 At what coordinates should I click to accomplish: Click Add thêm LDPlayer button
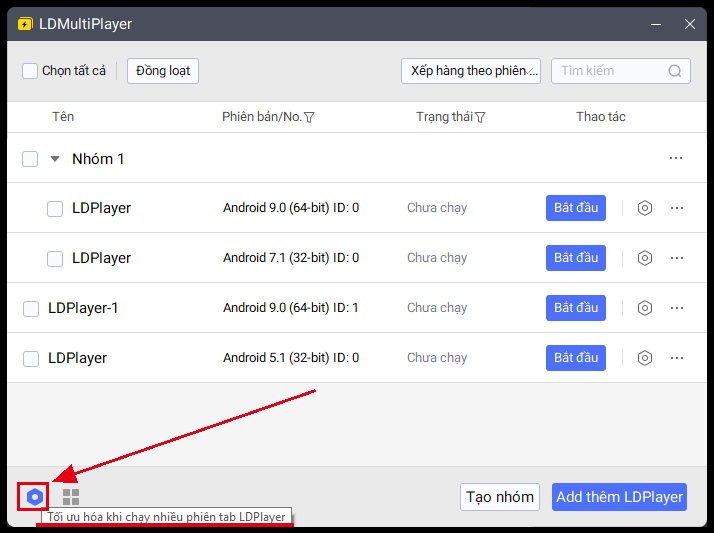(x=619, y=497)
